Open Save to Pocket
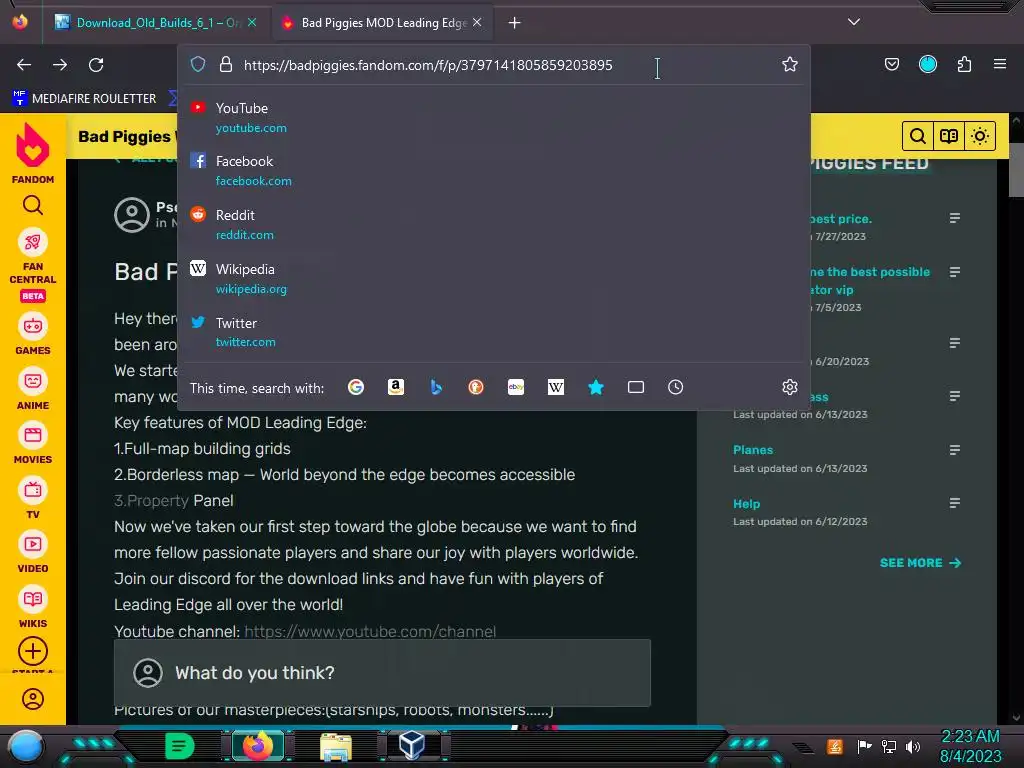The image size is (1024, 768). click(x=891, y=64)
